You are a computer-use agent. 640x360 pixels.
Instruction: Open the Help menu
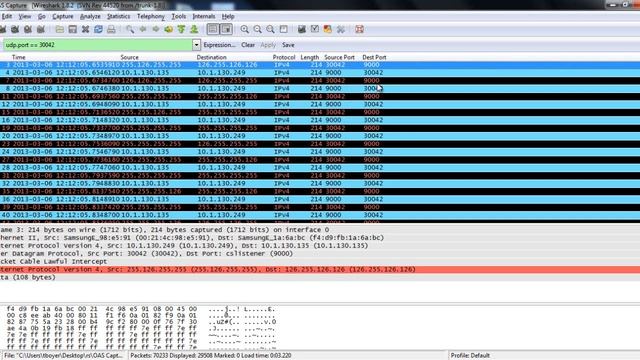click(228, 16)
